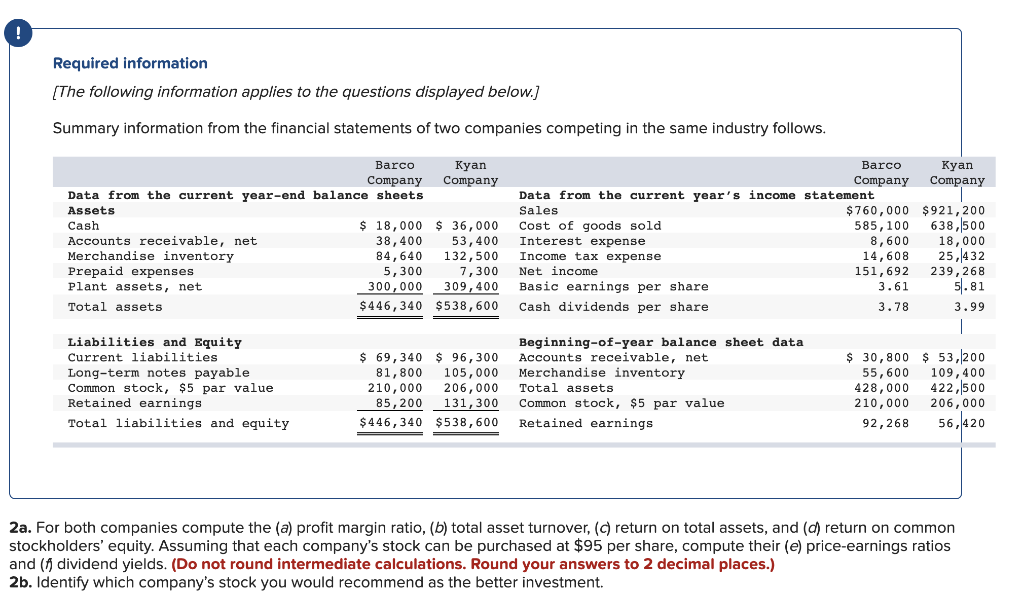Click the 'Sales' row label
Screen dimensions: 1024x593
point(539,210)
